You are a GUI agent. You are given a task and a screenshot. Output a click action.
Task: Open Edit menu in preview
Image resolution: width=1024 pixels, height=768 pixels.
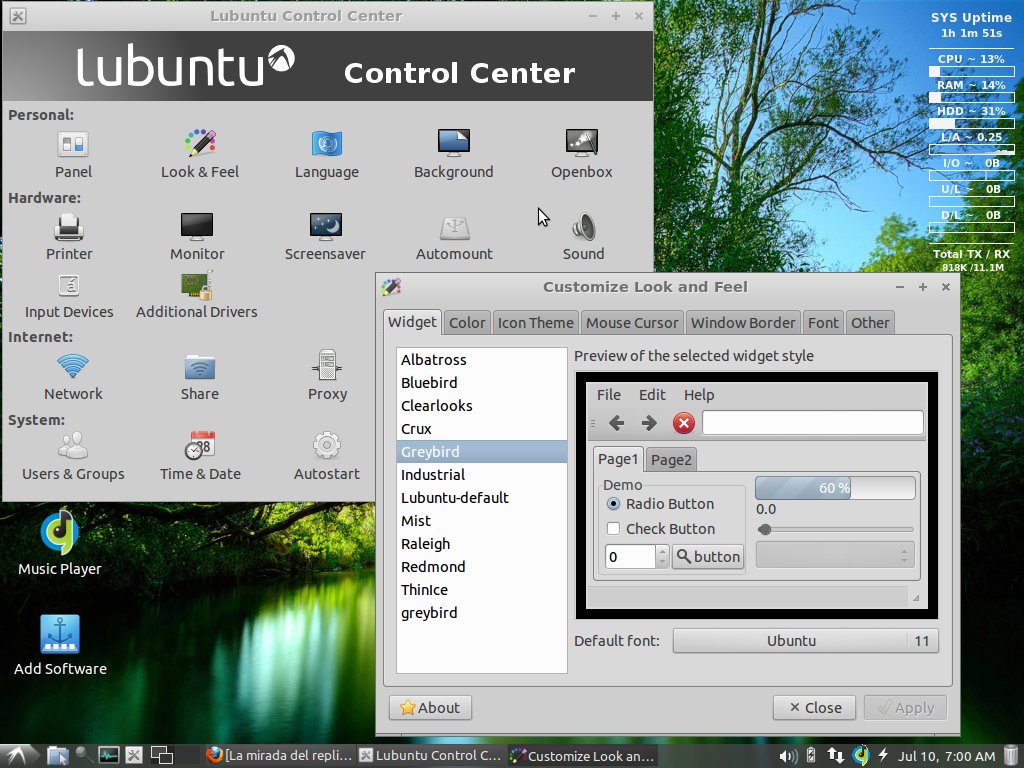point(652,394)
